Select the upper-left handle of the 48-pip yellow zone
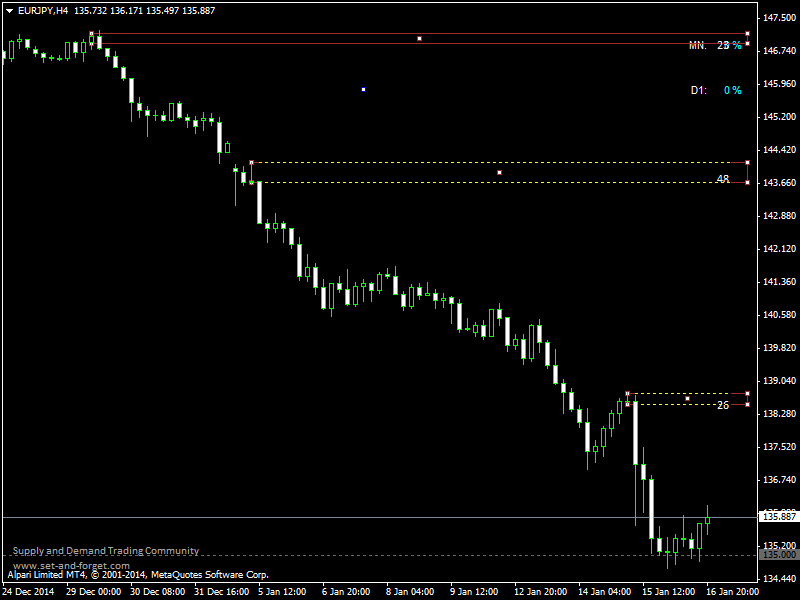This screenshot has height=600, width=800. click(x=251, y=163)
